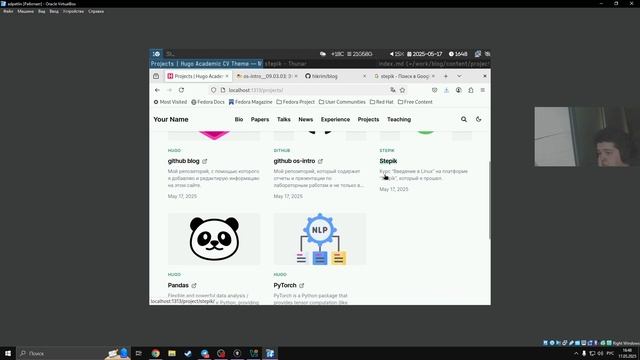Click the NLP gear thumbnail image
Image resolution: width=640 pixels, height=360 pixels.
point(320,239)
